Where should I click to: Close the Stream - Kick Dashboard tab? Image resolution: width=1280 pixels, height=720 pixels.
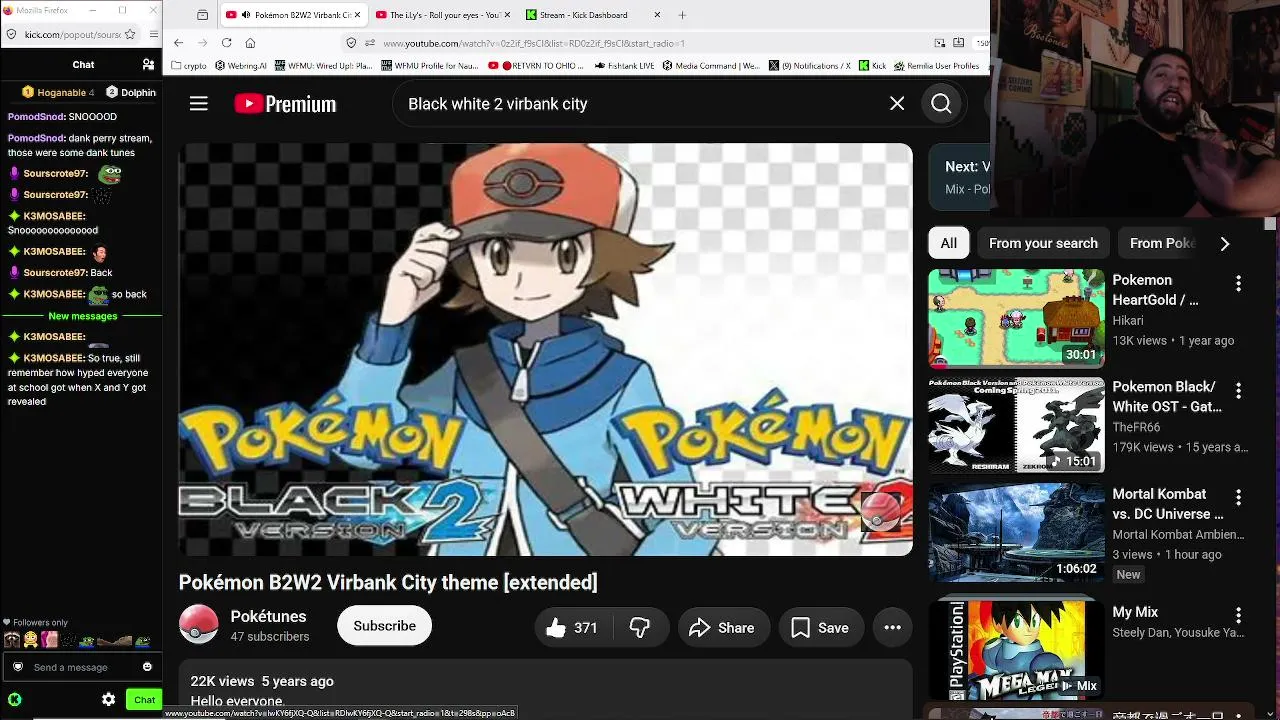click(657, 15)
